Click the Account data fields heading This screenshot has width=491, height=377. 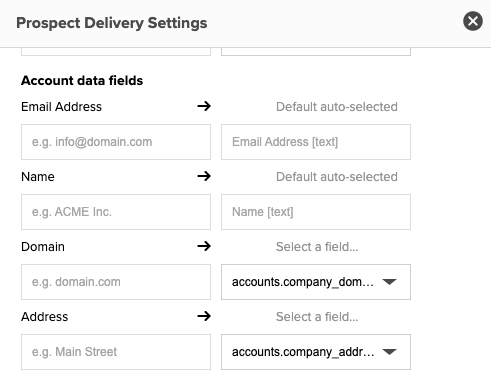click(82, 81)
